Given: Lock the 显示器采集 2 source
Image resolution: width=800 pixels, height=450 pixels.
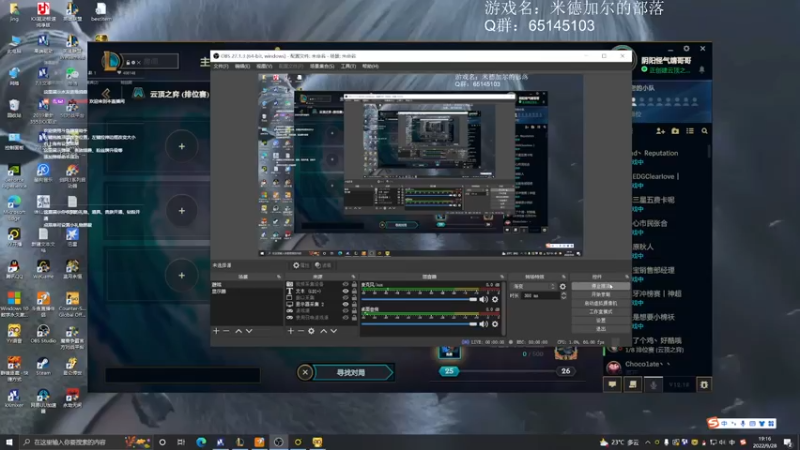Looking at the screenshot, I should pos(354,305).
